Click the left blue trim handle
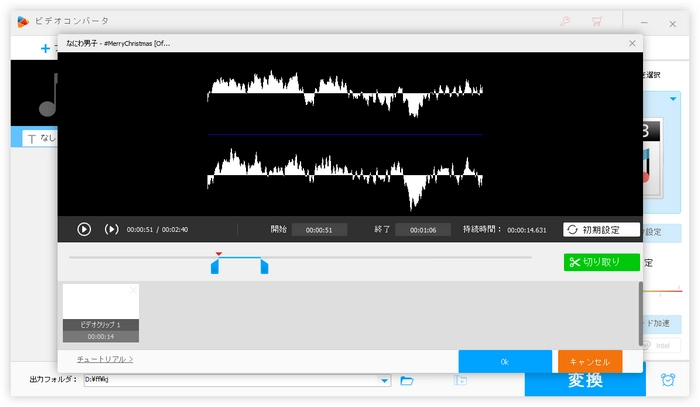Screen dimensions: 700x407 [214, 267]
